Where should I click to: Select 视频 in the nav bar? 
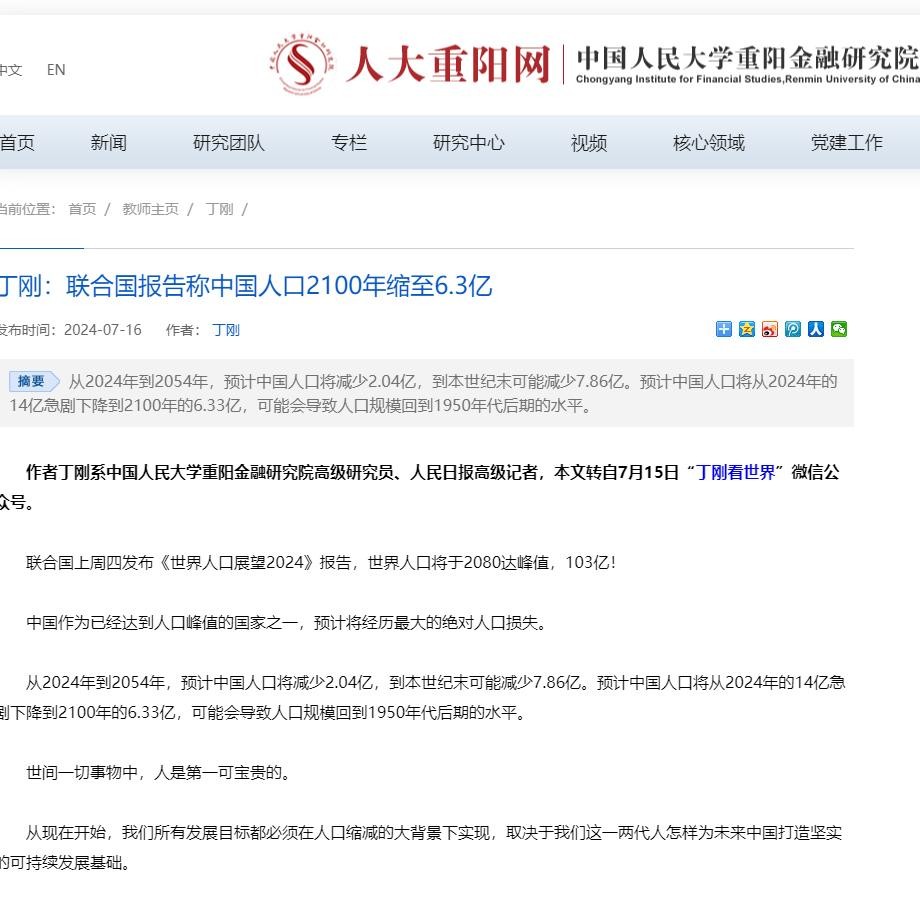[x=589, y=143]
